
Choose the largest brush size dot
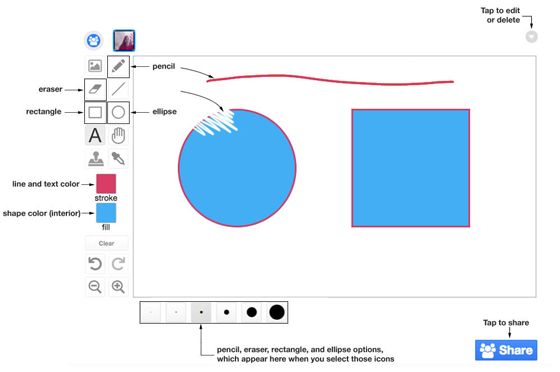pos(277,312)
